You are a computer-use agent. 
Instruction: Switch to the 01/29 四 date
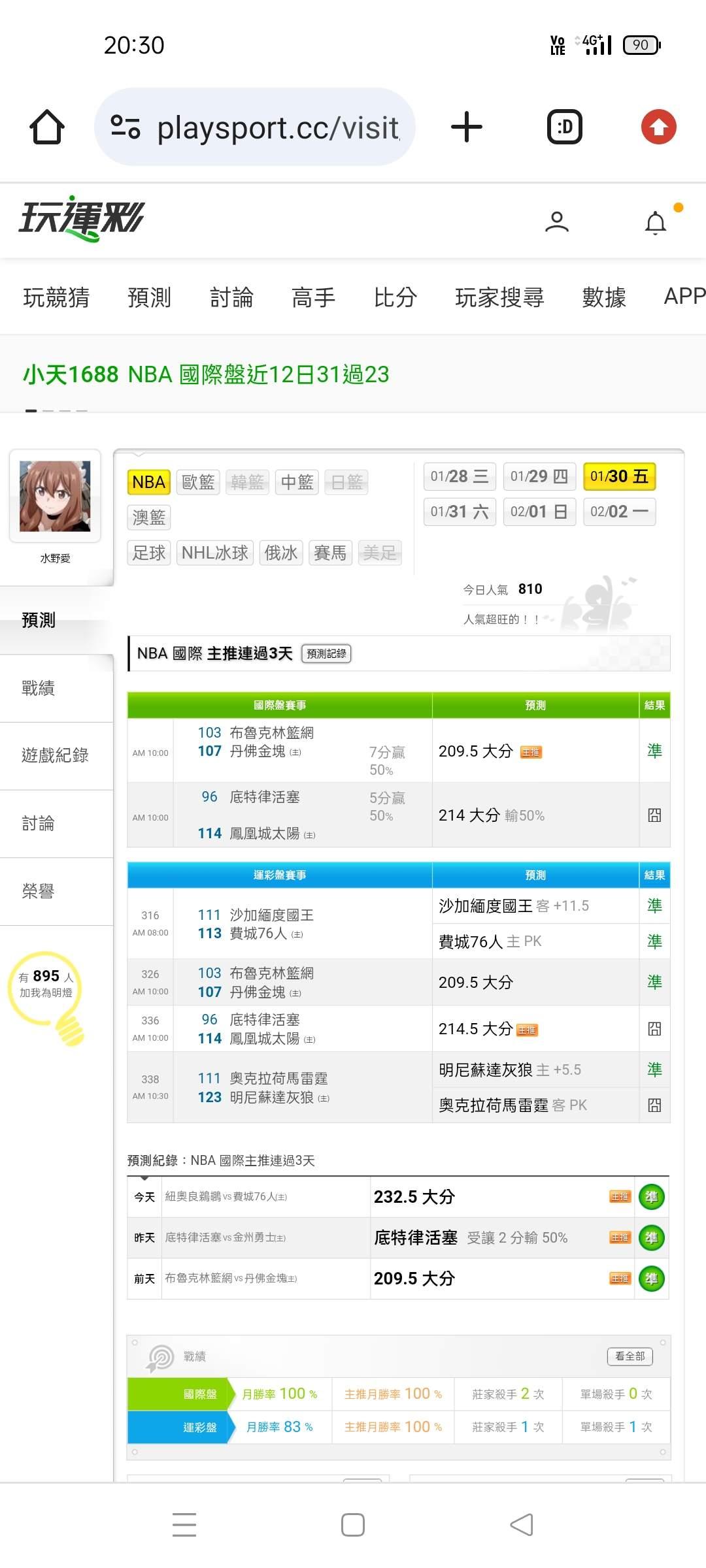[539, 476]
